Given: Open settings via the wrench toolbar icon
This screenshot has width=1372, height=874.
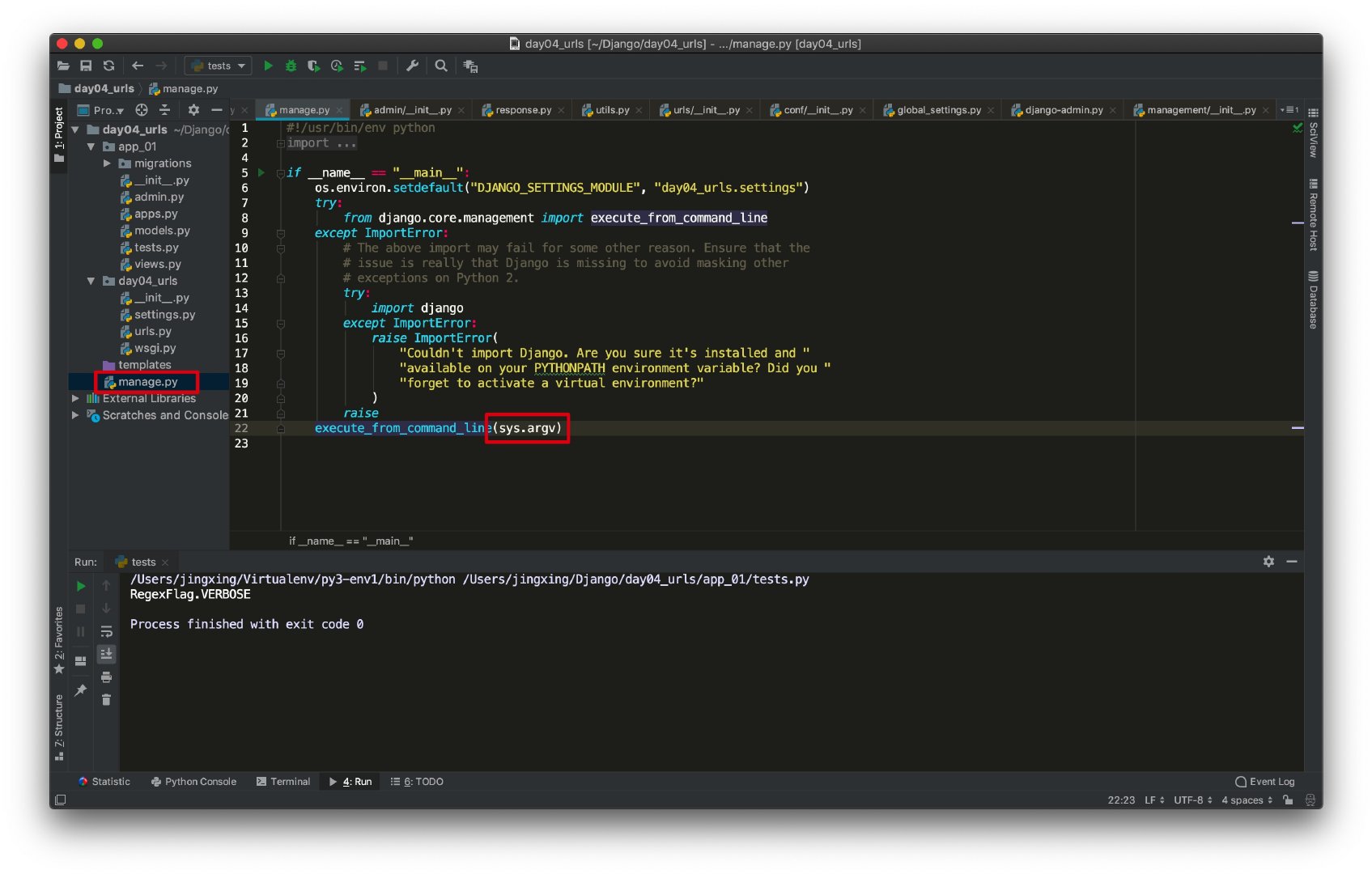Looking at the screenshot, I should (x=412, y=66).
